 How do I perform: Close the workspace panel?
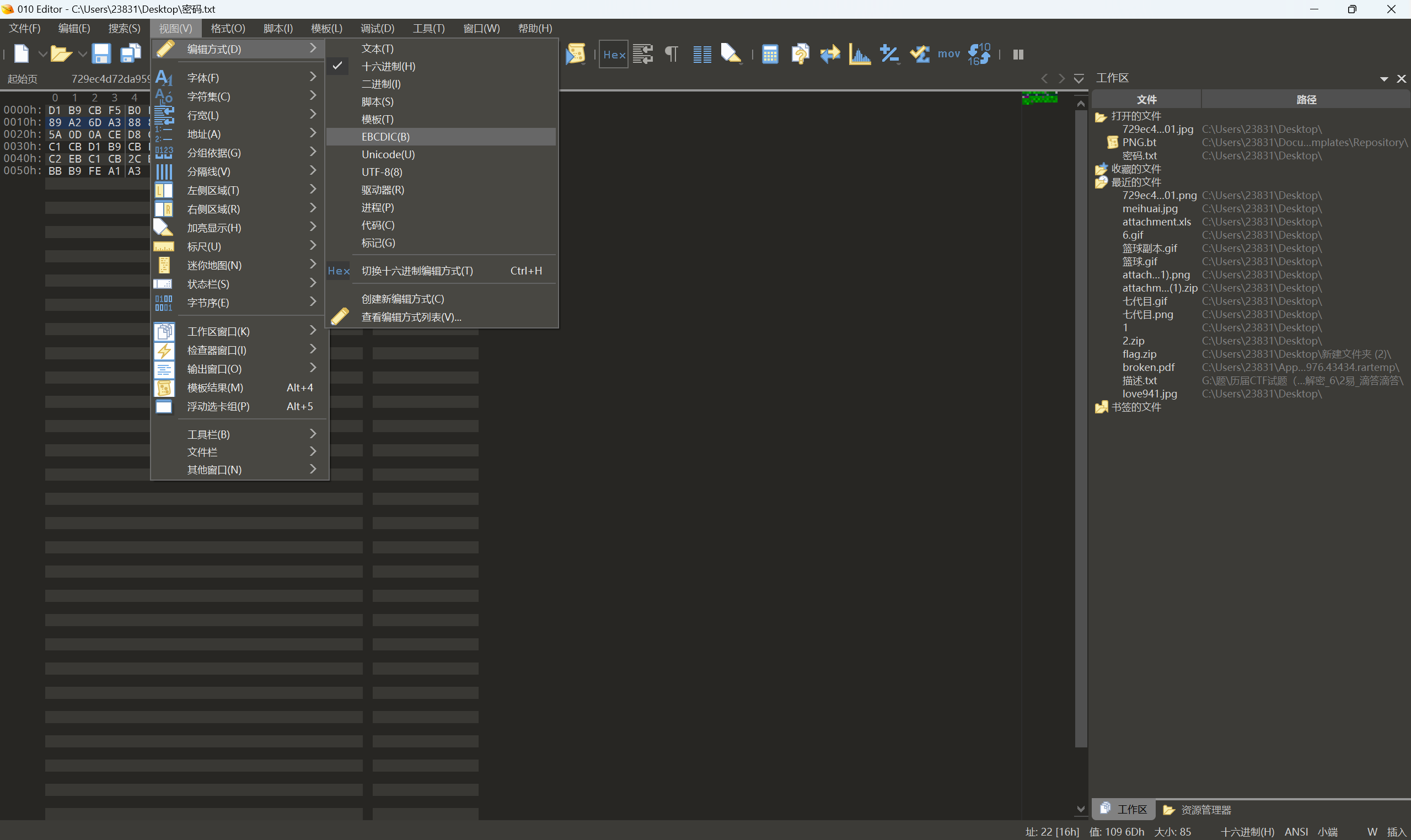pyautogui.click(x=1402, y=79)
